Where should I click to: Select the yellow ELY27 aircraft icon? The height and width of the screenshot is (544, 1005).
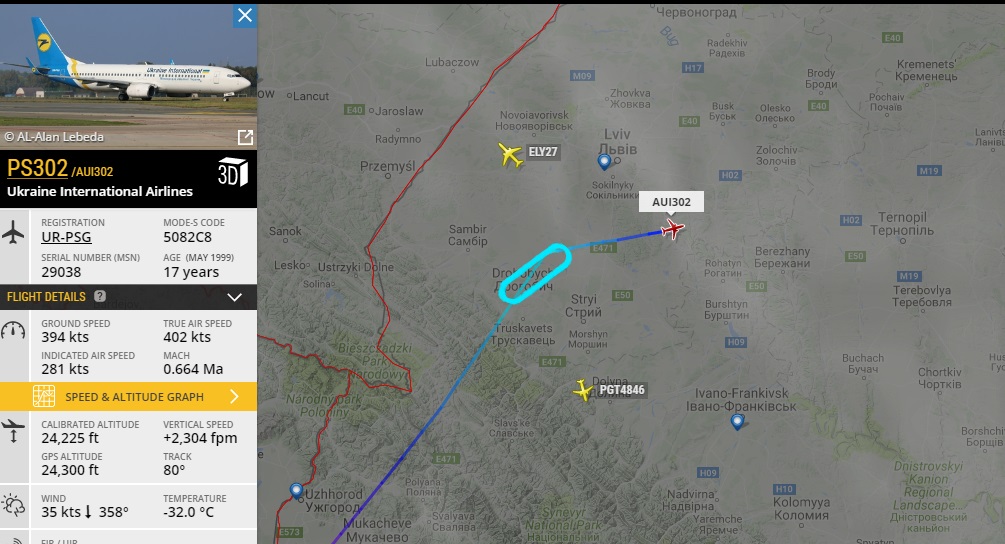tap(510, 154)
